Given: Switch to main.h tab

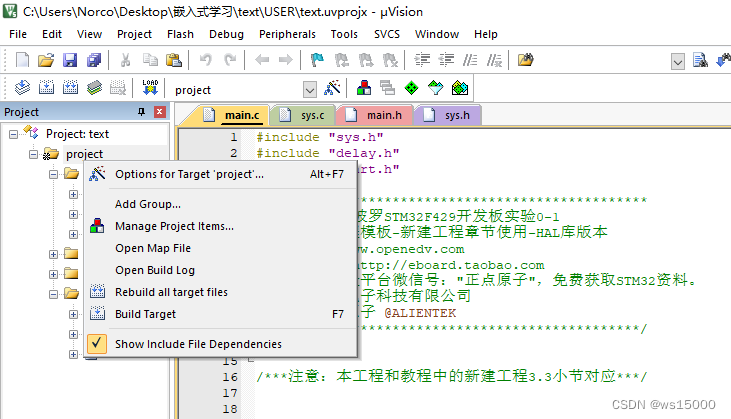Looking at the screenshot, I should pyautogui.click(x=374, y=115).
